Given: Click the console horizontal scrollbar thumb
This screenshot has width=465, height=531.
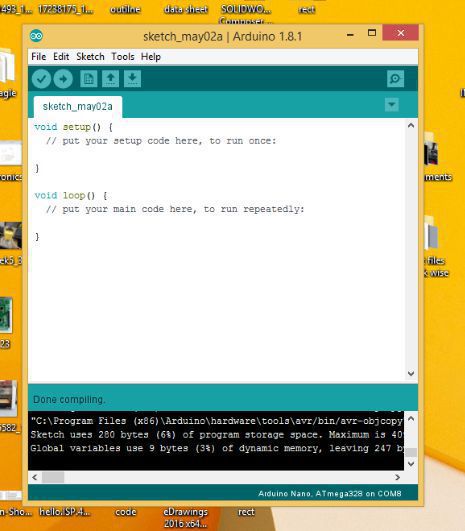Looking at the screenshot, I should coord(53,477).
